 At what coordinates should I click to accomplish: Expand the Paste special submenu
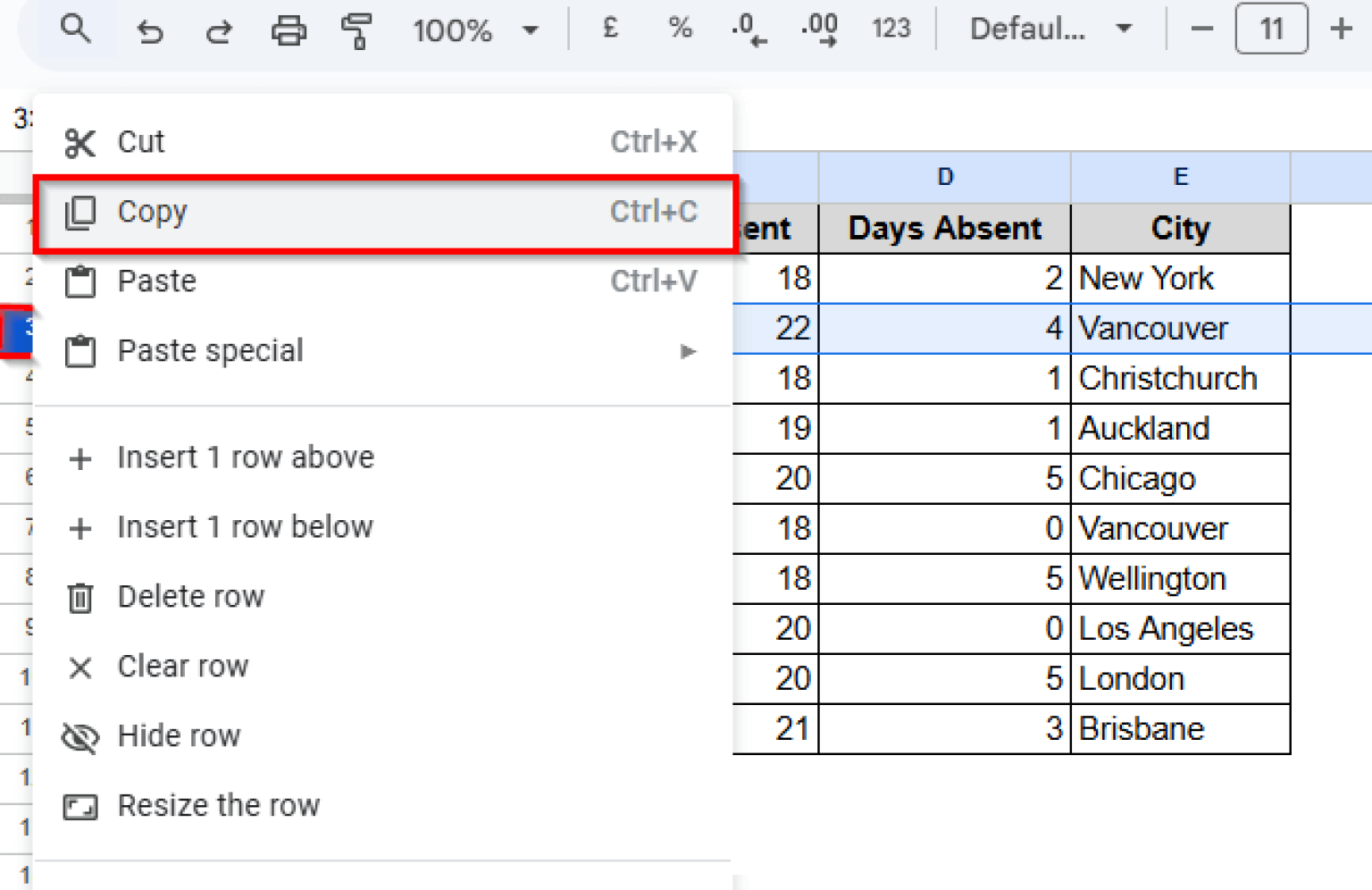point(687,351)
